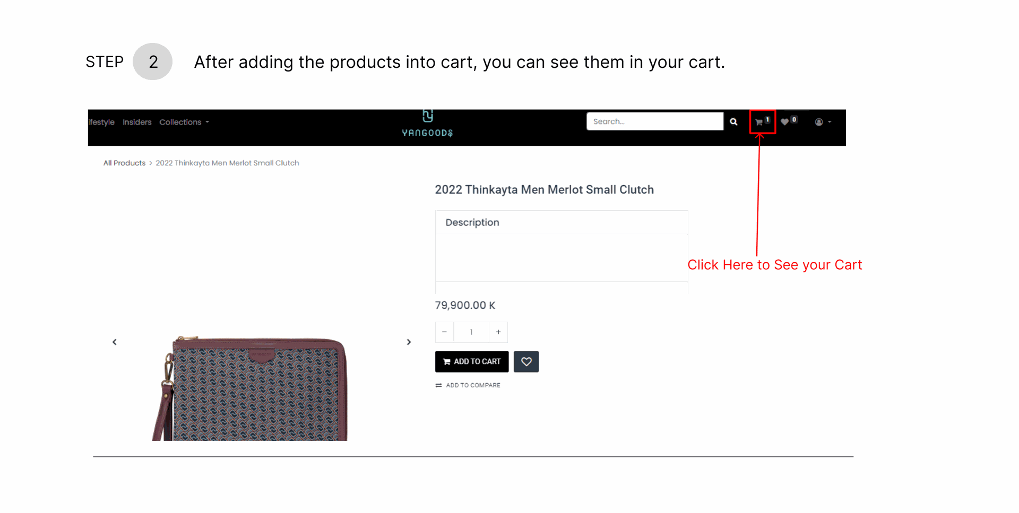The image size is (1019, 513).
Task: Select the Description tab
Action: (x=472, y=222)
